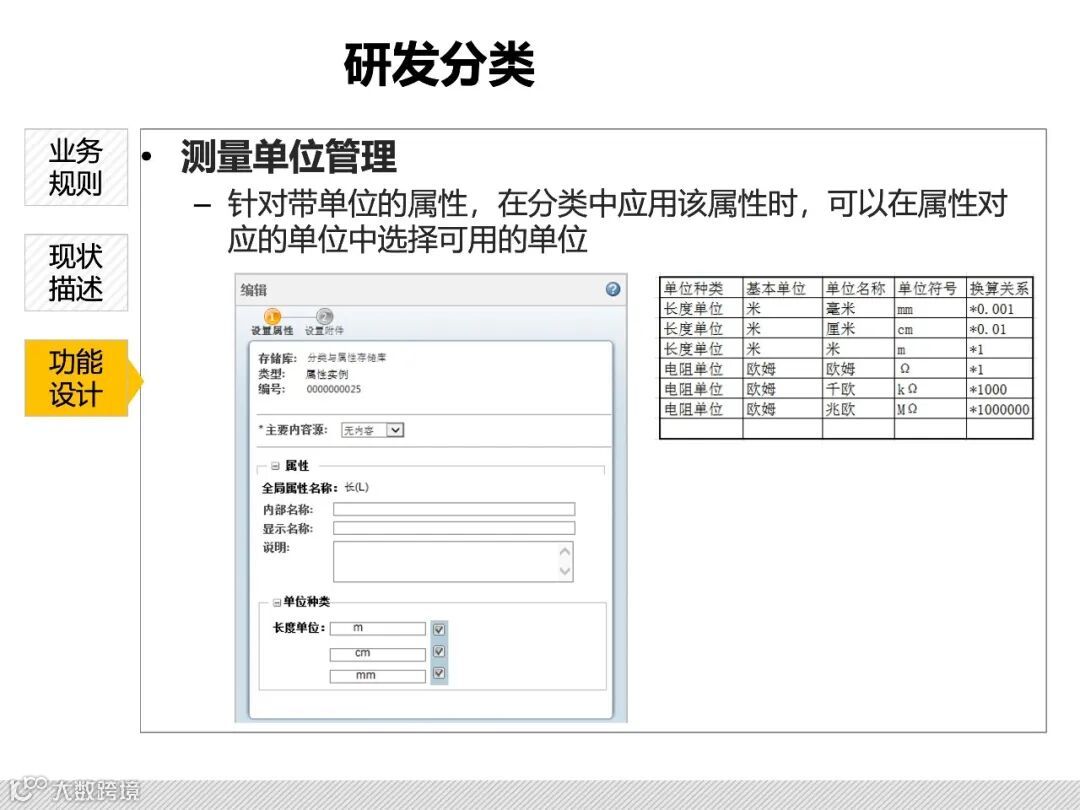
Task: Click the 换算关系 table header
Action: pos(999,288)
